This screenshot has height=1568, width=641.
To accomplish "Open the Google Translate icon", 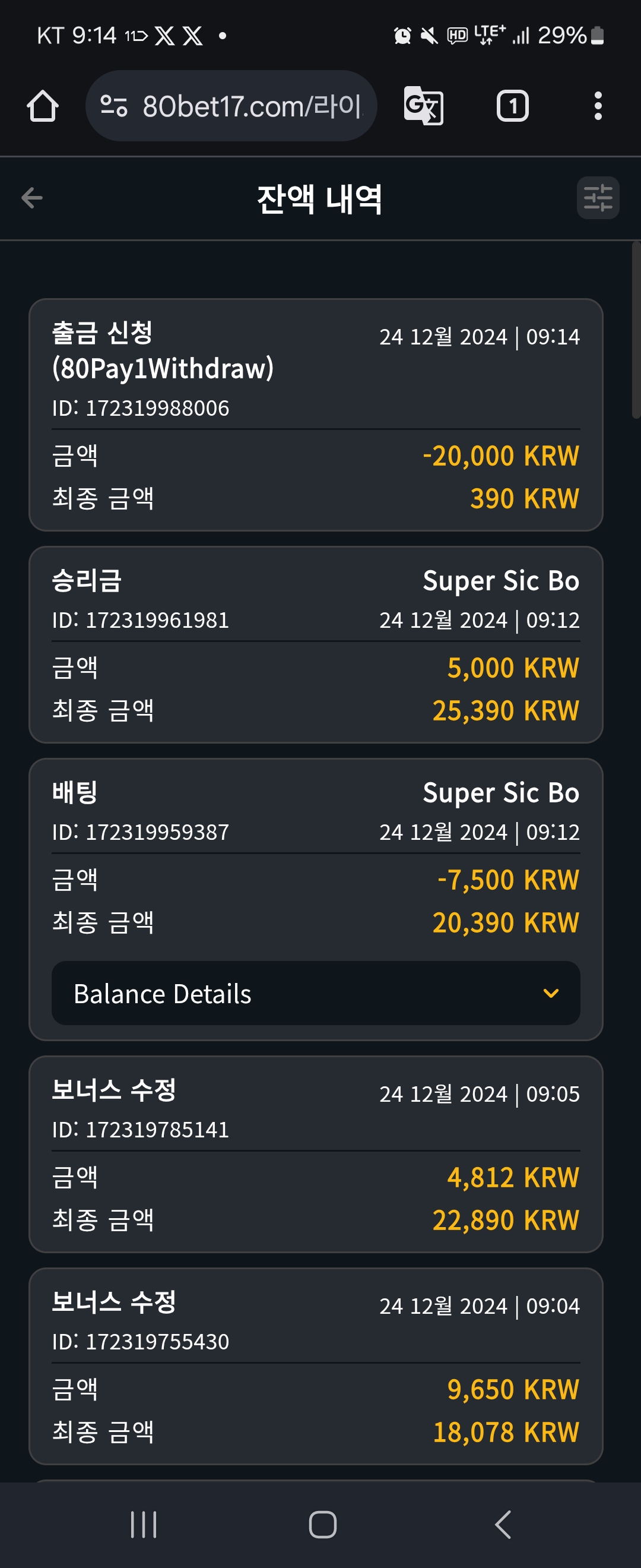I will pyautogui.click(x=423, y=106).
